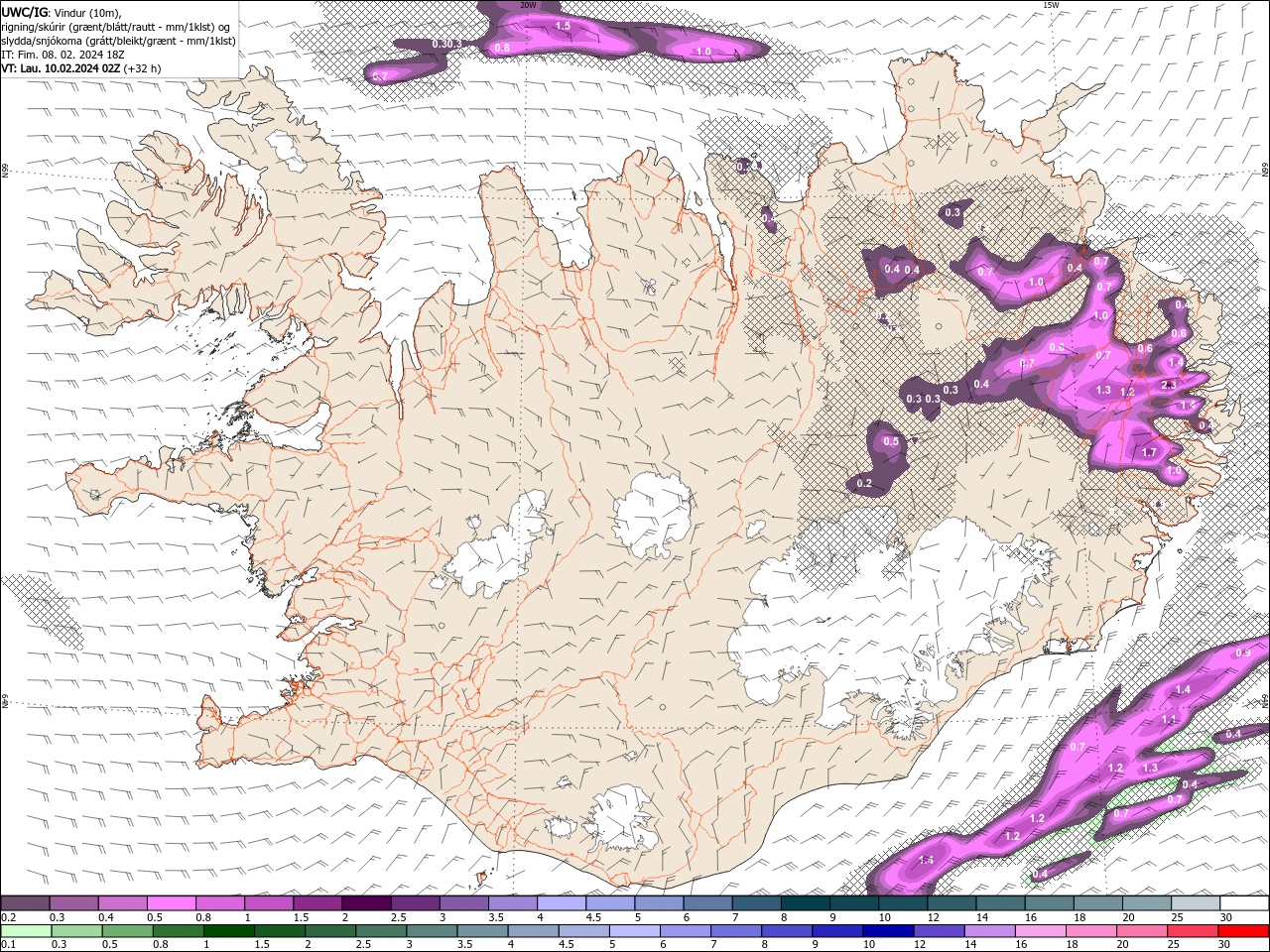Click the '0.2' value inside the map blob
The width and height of the screenshot is (1270, 952).
863,484
